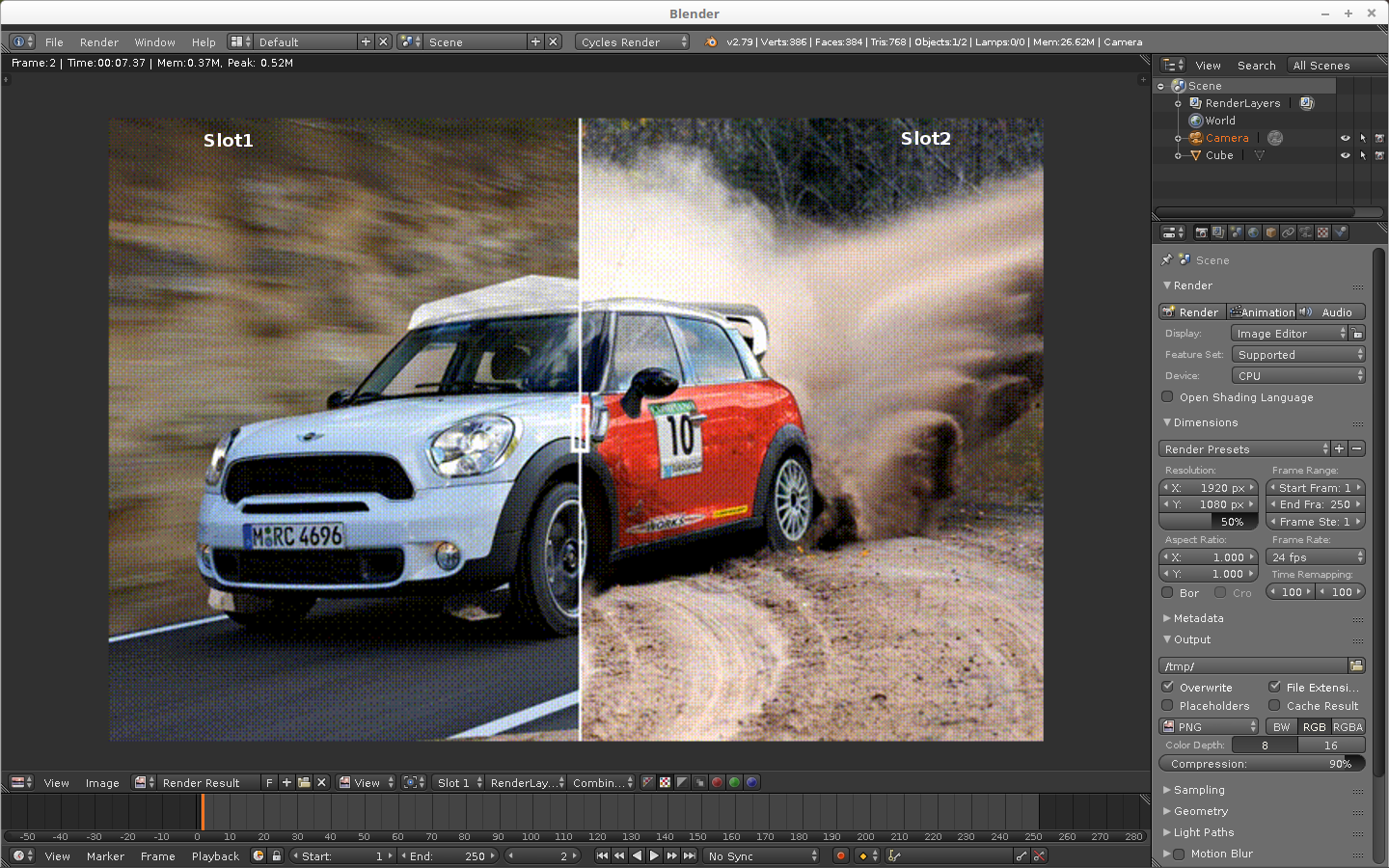Show the red channel in image editor
Viewport: 1389px width, 868px height.
pos(717,782)
